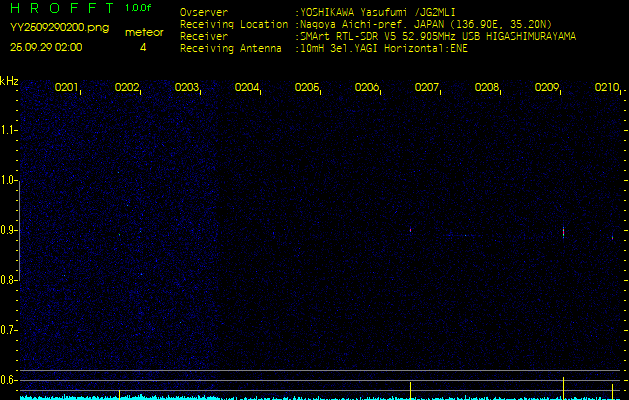Image resolution: width=629 pixels, height=400 pixels.
Task: Select the file name YY2509290200.png
Action: pos(59,28)
